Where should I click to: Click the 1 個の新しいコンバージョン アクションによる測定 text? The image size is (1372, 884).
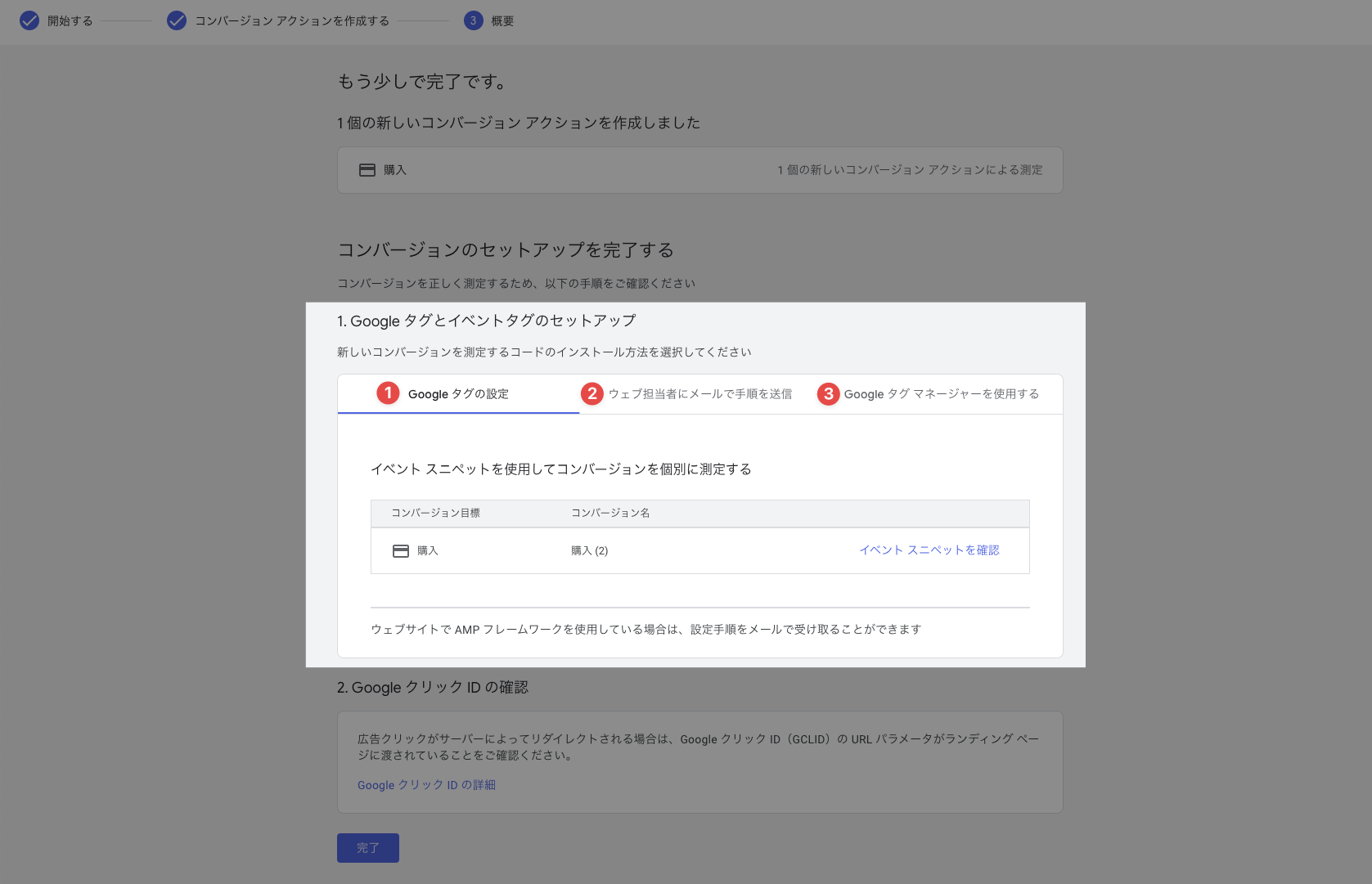(910, 170)
